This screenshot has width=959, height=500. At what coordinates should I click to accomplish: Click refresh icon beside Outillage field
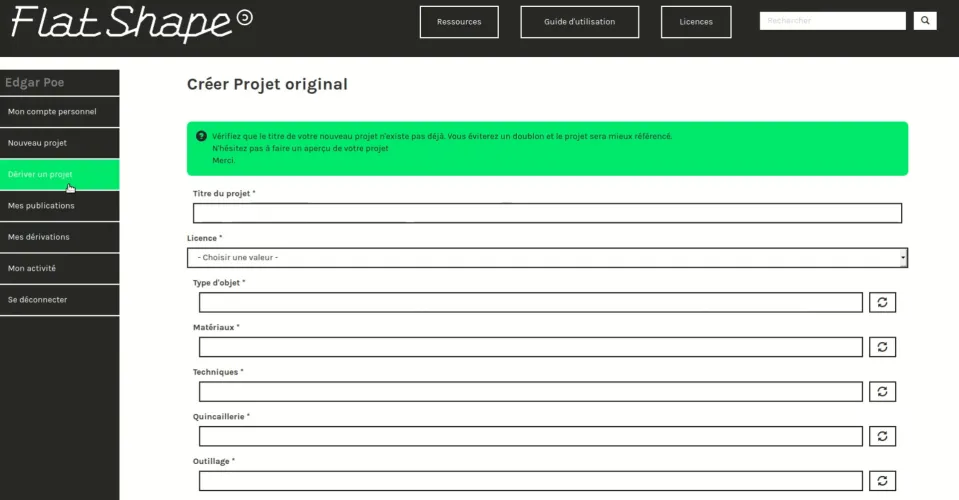882,481
